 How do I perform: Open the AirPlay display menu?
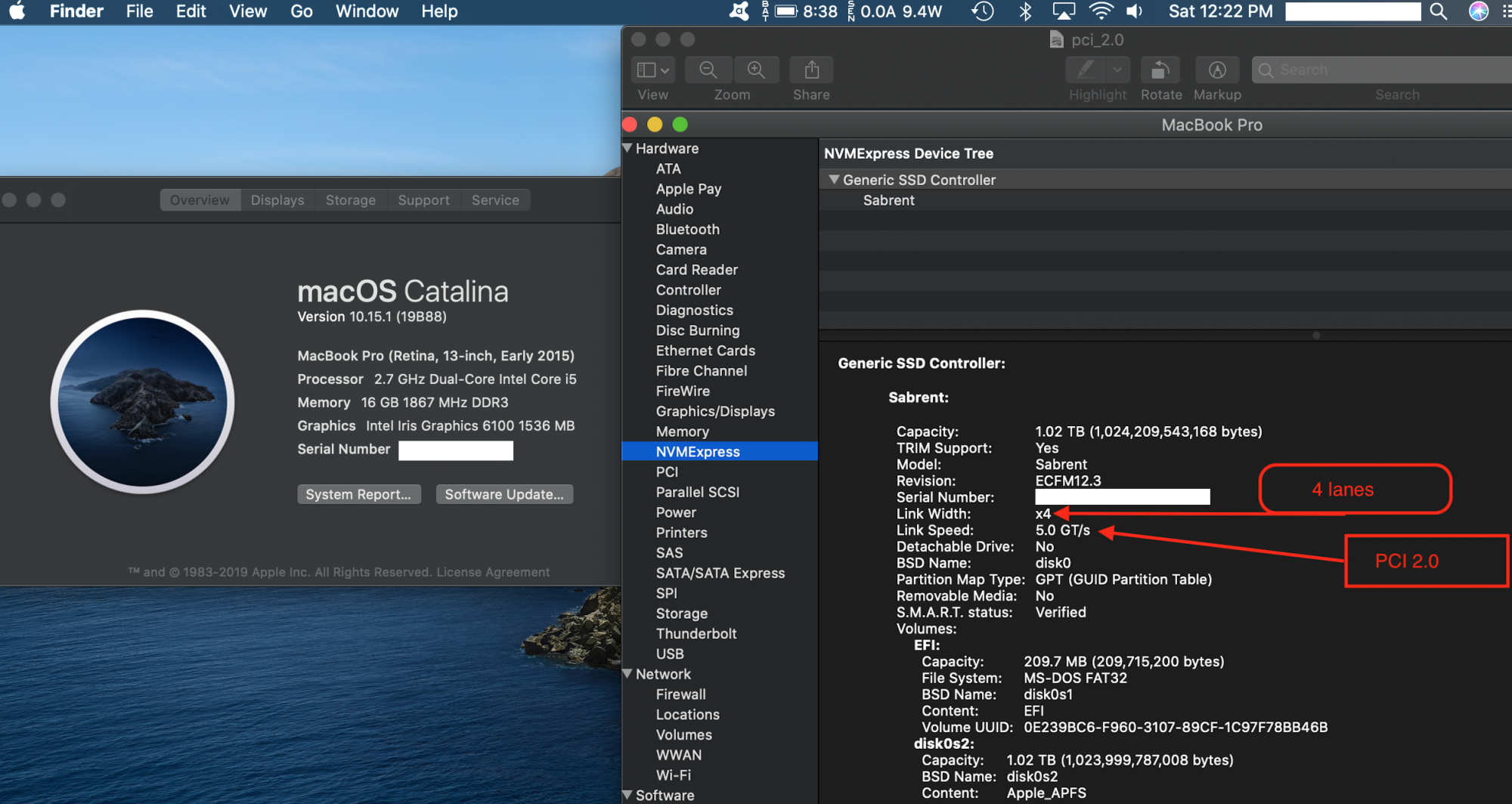[x=1064, y=11]
